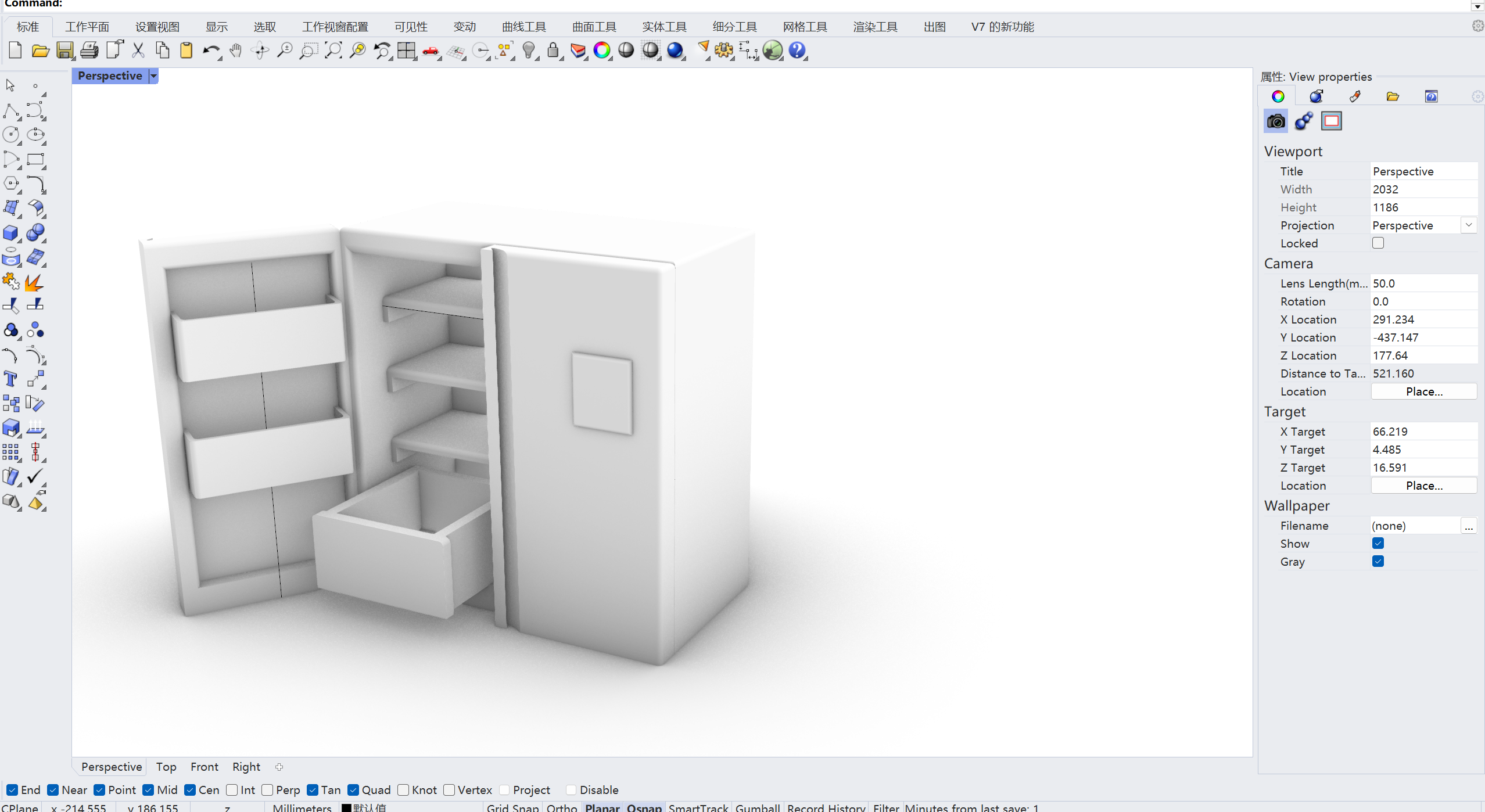This screenshot has width=1485, height=812.
Task: Switch to the 显示 toolbar tab
Action: pos(217,27)
